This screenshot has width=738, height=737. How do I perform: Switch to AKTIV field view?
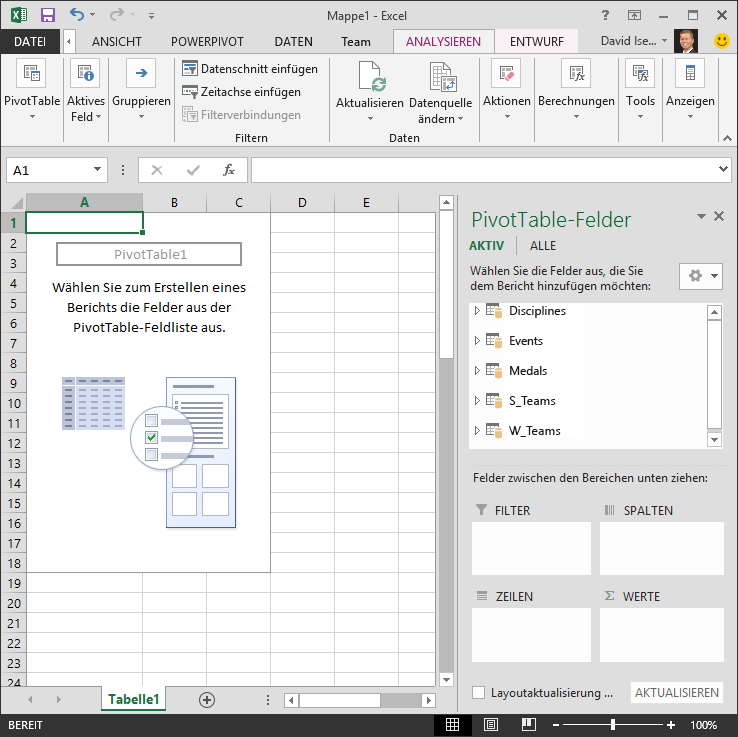pos(486,246)
